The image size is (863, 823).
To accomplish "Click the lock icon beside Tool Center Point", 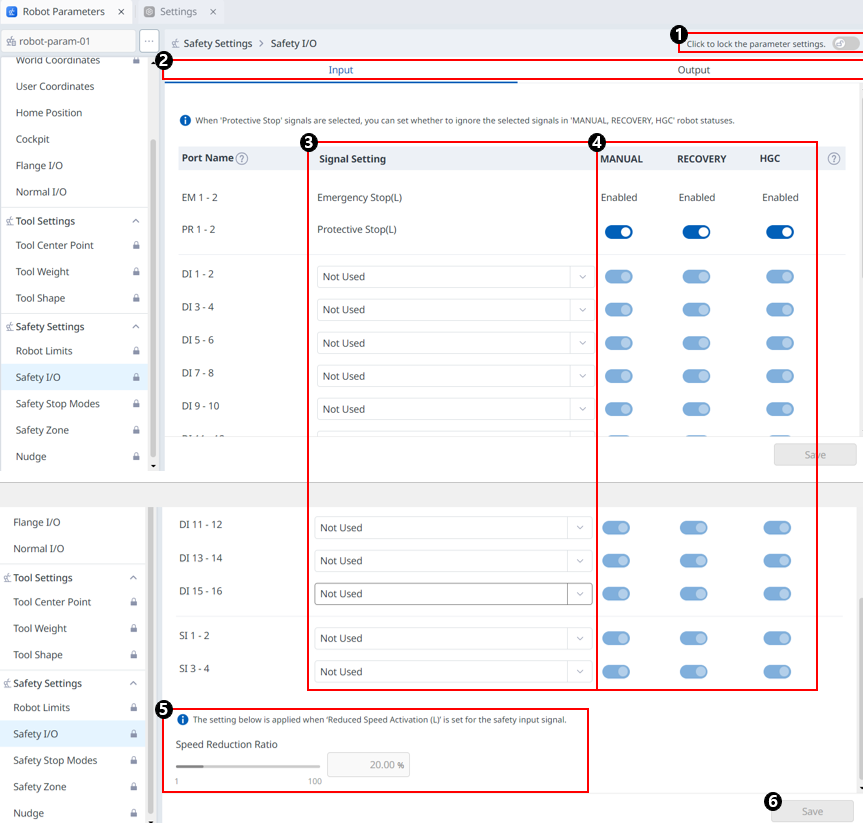I will pyautogui.click(x=136, y=246).
